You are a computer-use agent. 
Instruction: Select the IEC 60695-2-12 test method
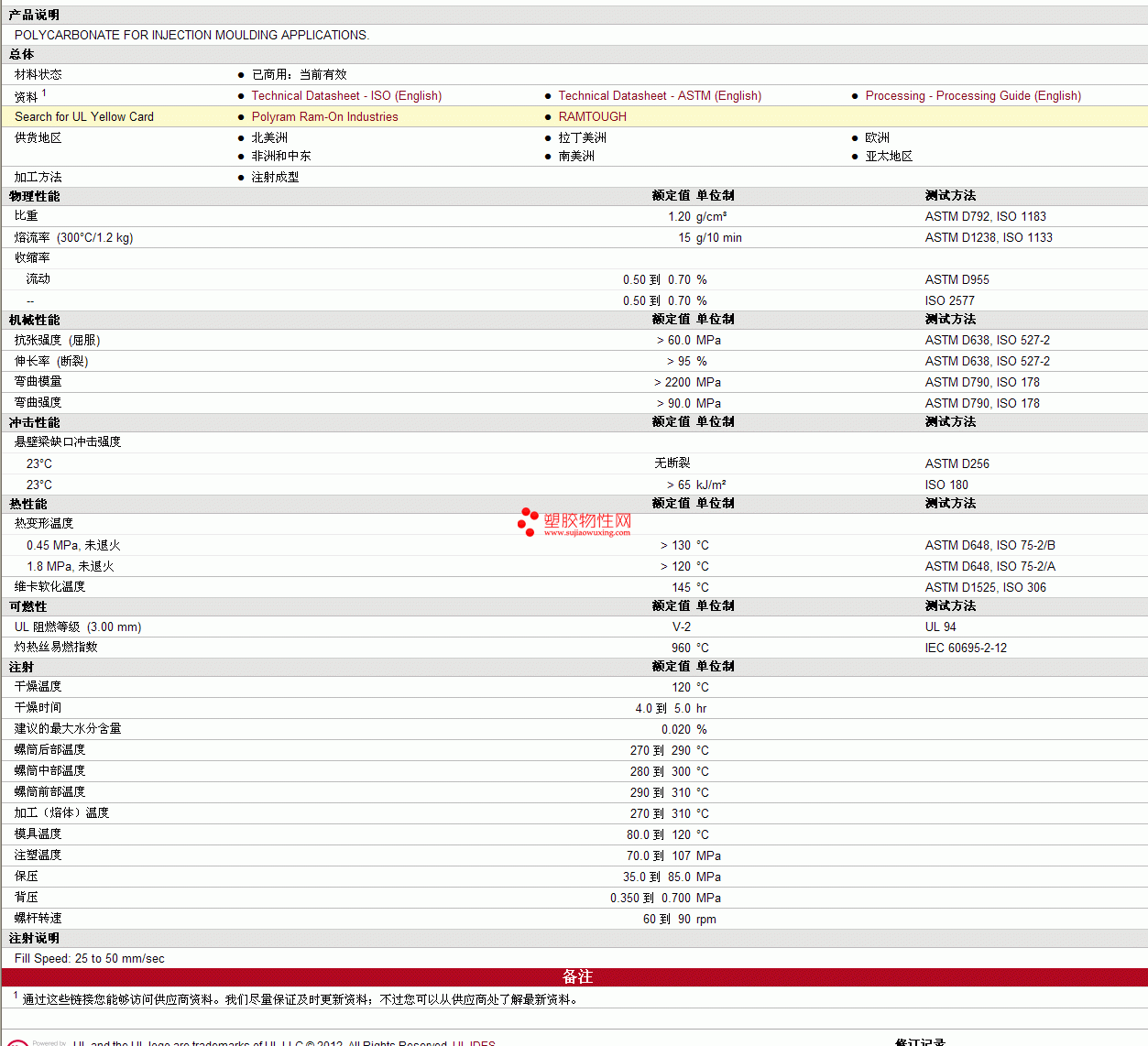966,648
